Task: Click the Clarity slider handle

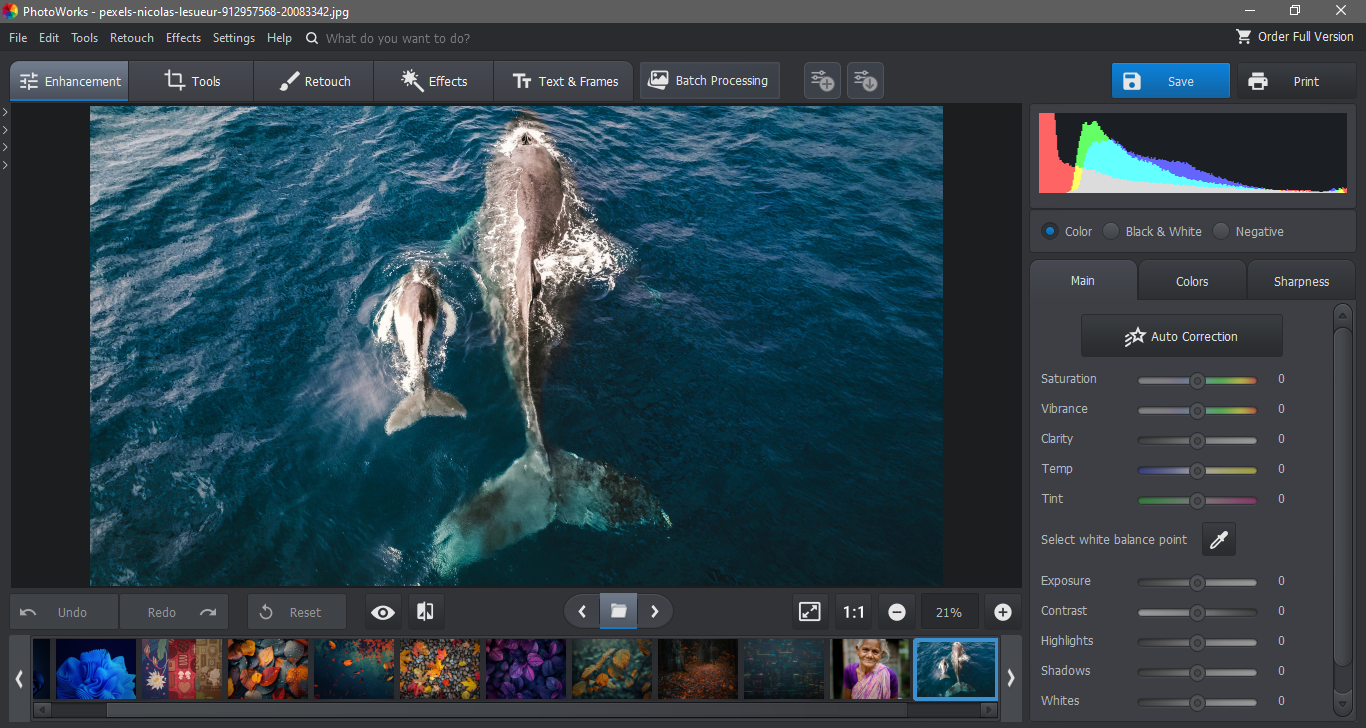Action: pyautogui.click(x=1197, y=440)
